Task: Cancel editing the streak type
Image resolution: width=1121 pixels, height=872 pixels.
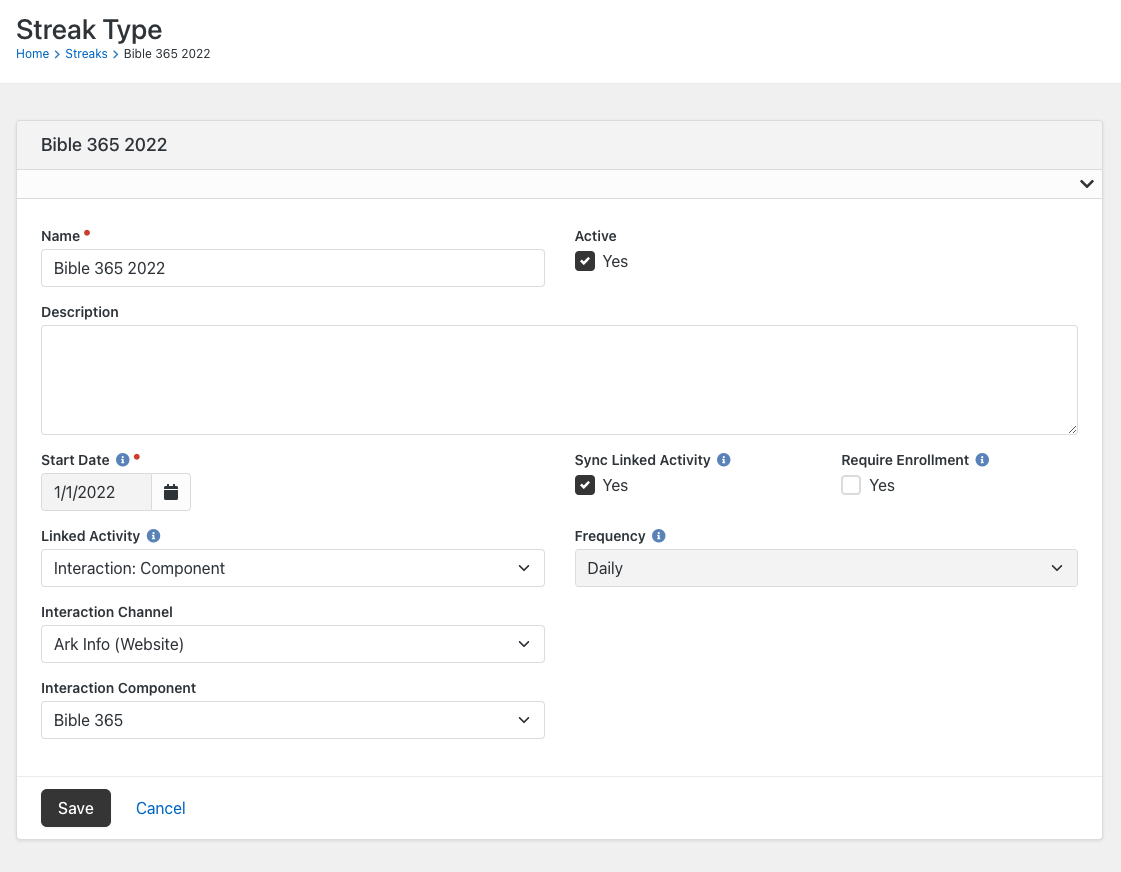Action: tap(161, 808)
